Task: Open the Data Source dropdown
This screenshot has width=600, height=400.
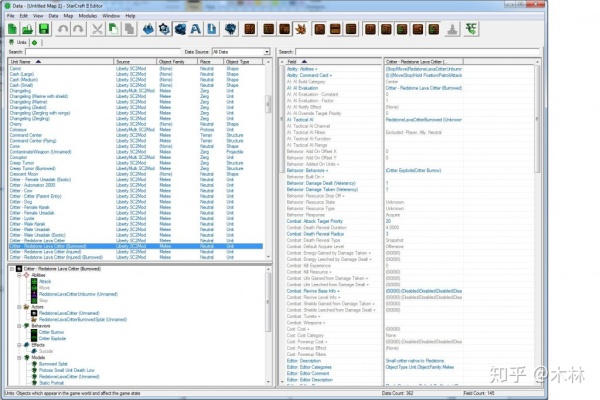Action: pos(241,52)
